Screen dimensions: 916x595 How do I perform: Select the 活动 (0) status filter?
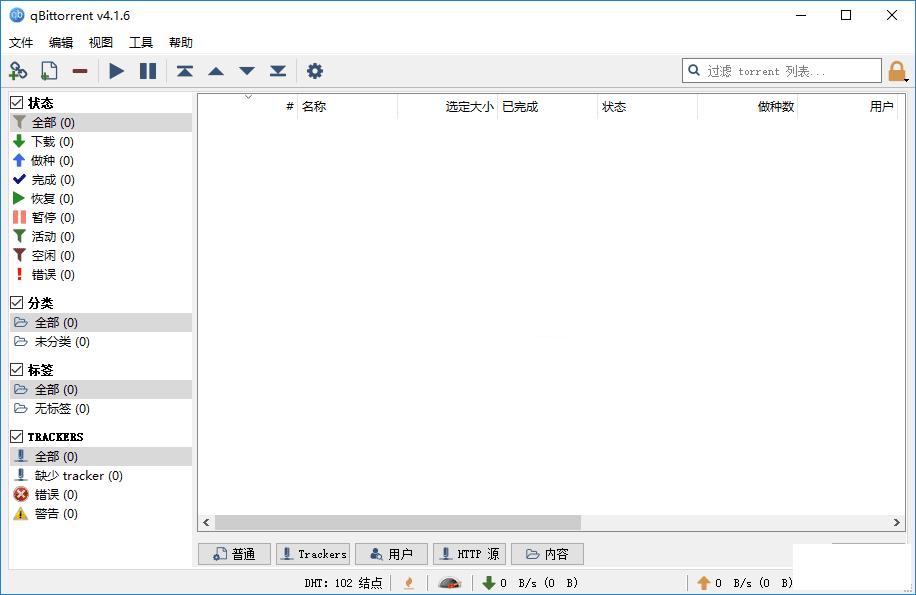[x=100, y=236]
